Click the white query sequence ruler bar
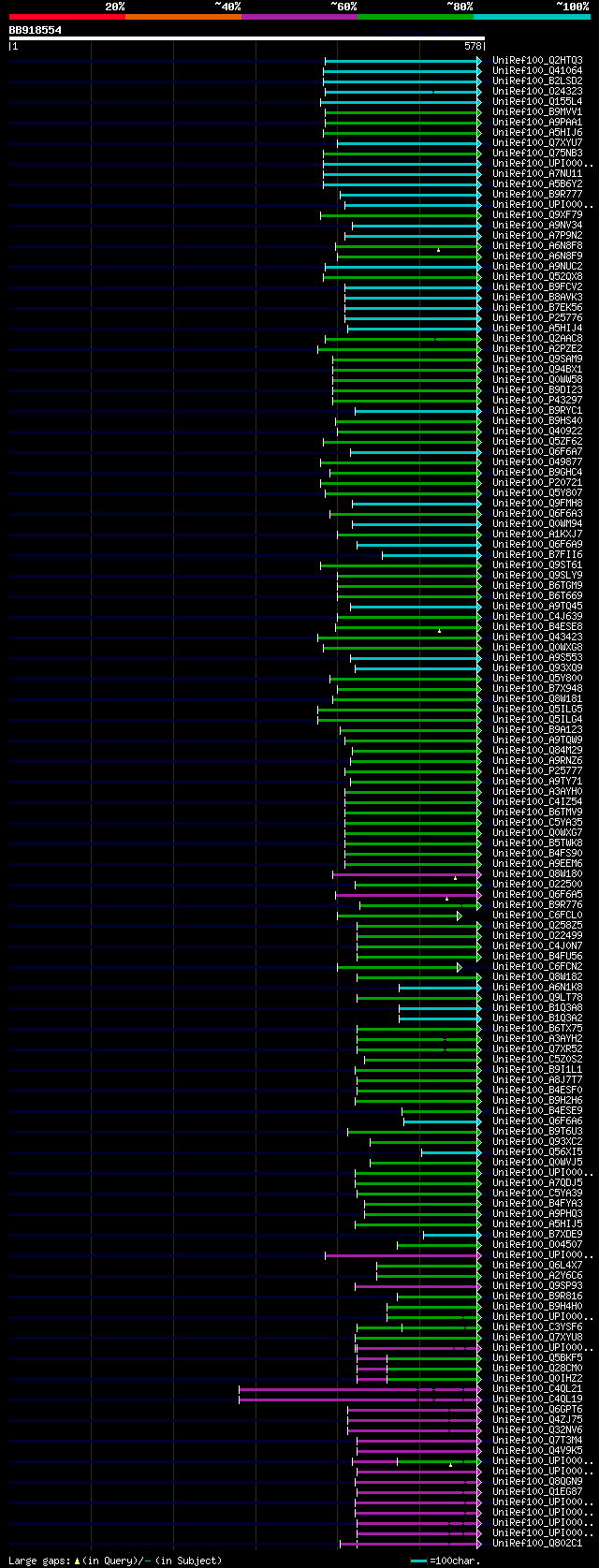The image size is (599, 1568). pos(247,38)
